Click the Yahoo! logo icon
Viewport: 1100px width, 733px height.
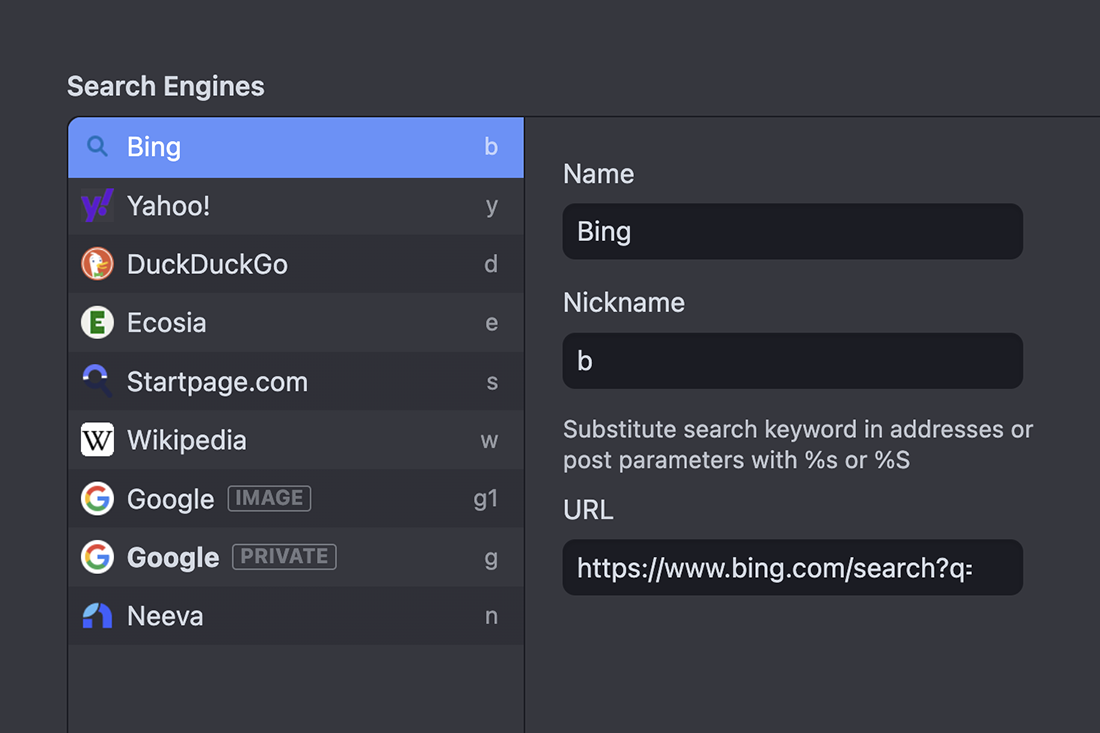tap(97, 206)
